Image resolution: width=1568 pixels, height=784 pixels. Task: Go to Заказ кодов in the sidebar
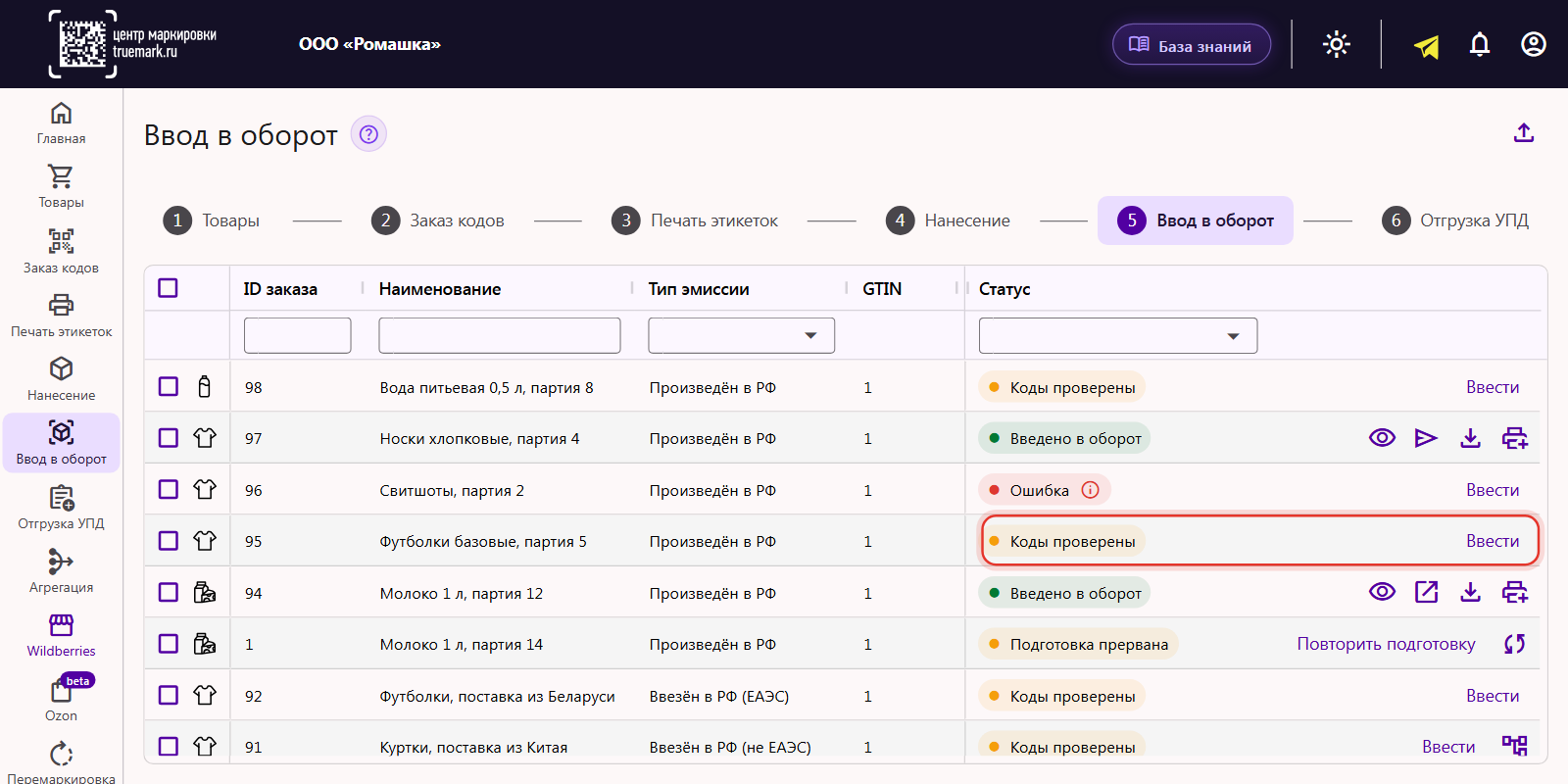tap(61, 252)
